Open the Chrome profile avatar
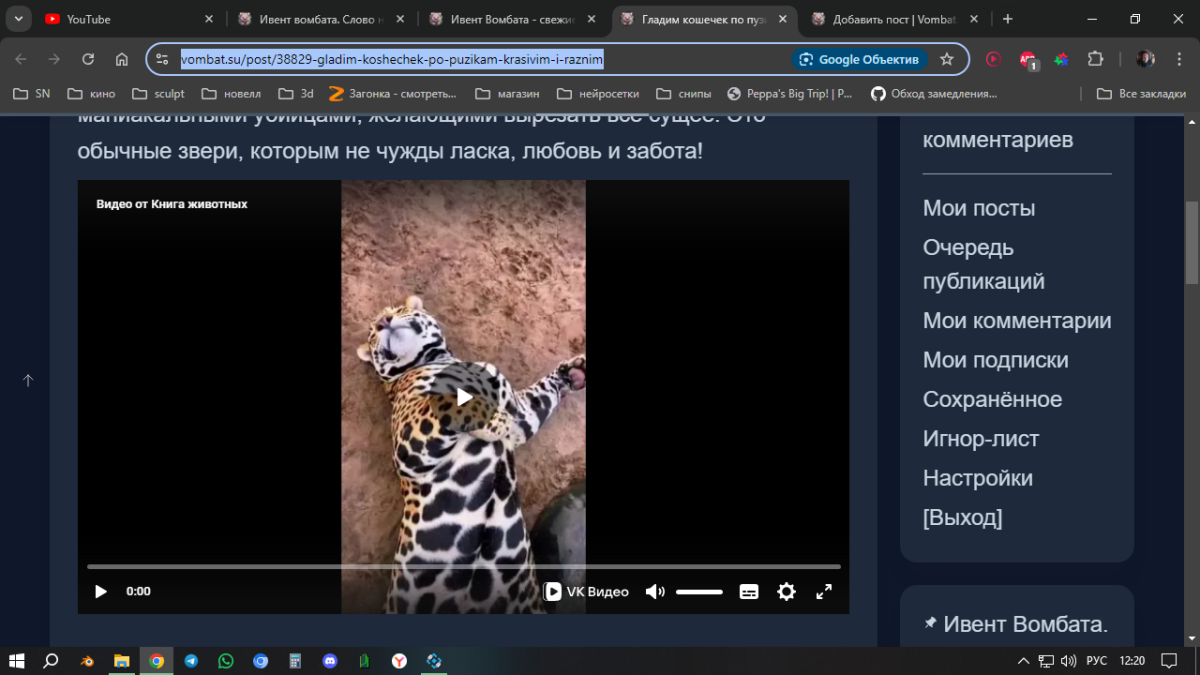The height and width of the screenshot is (675, 1200). [1146, 59]
